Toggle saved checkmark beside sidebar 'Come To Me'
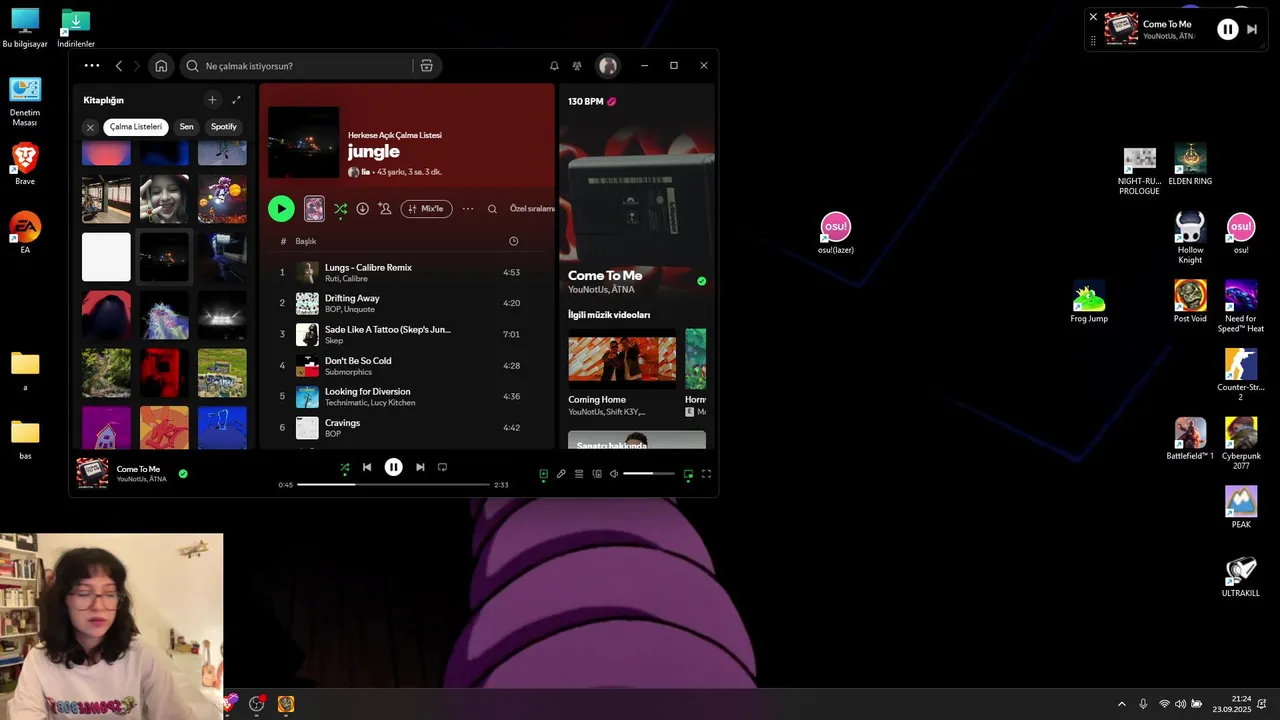Screen dimensions: 1280x720 pos(701,281)
